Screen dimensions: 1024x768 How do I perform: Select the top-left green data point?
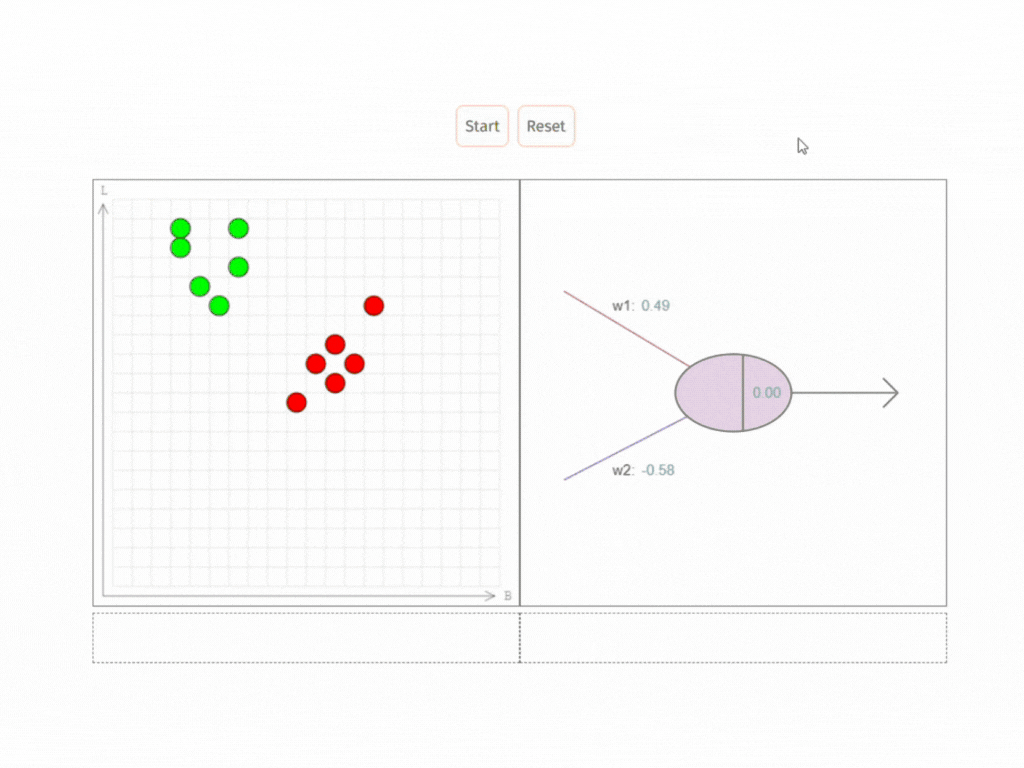click(x=180, y=228)
